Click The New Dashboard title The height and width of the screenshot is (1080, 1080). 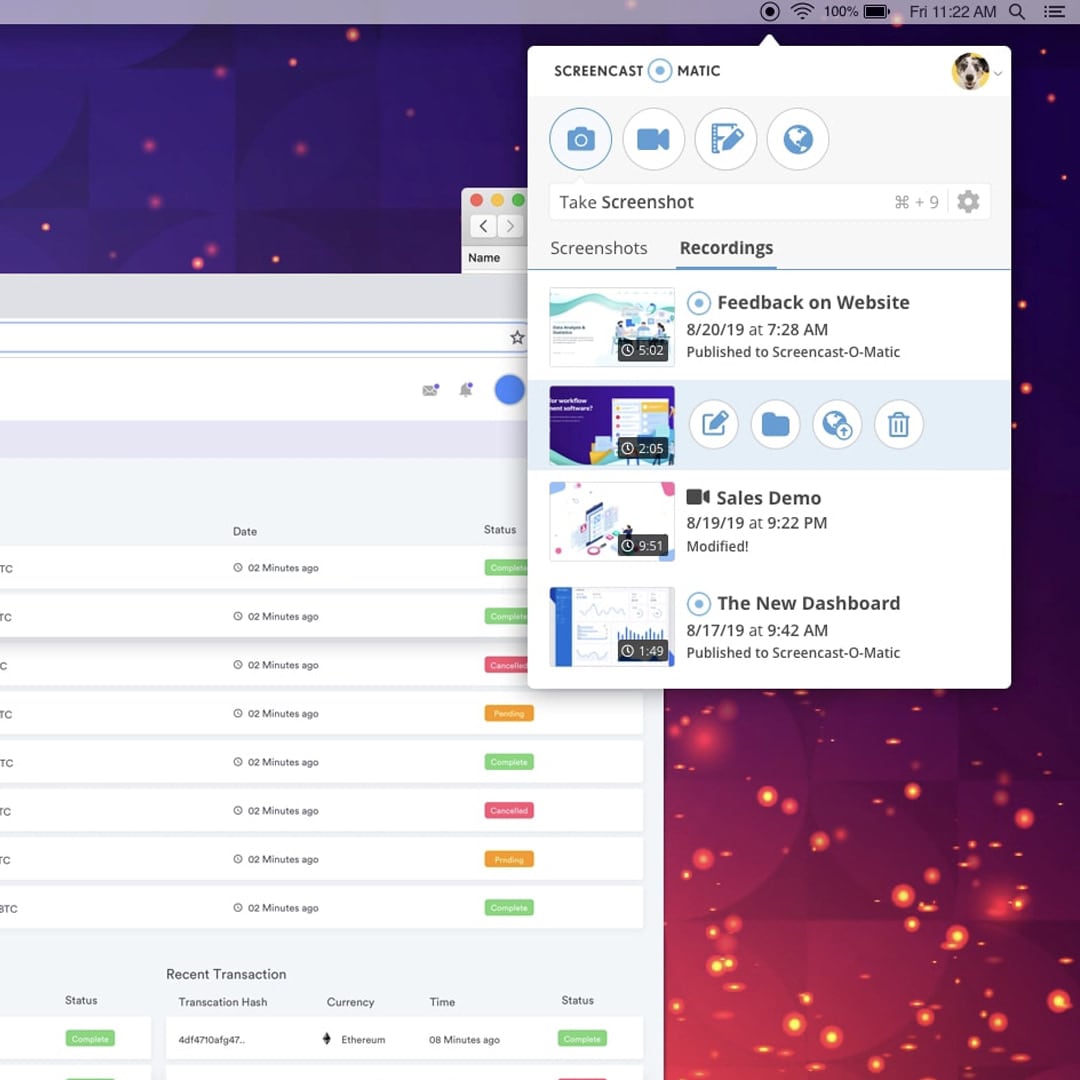pyautogui.click(x=808, y=603)
